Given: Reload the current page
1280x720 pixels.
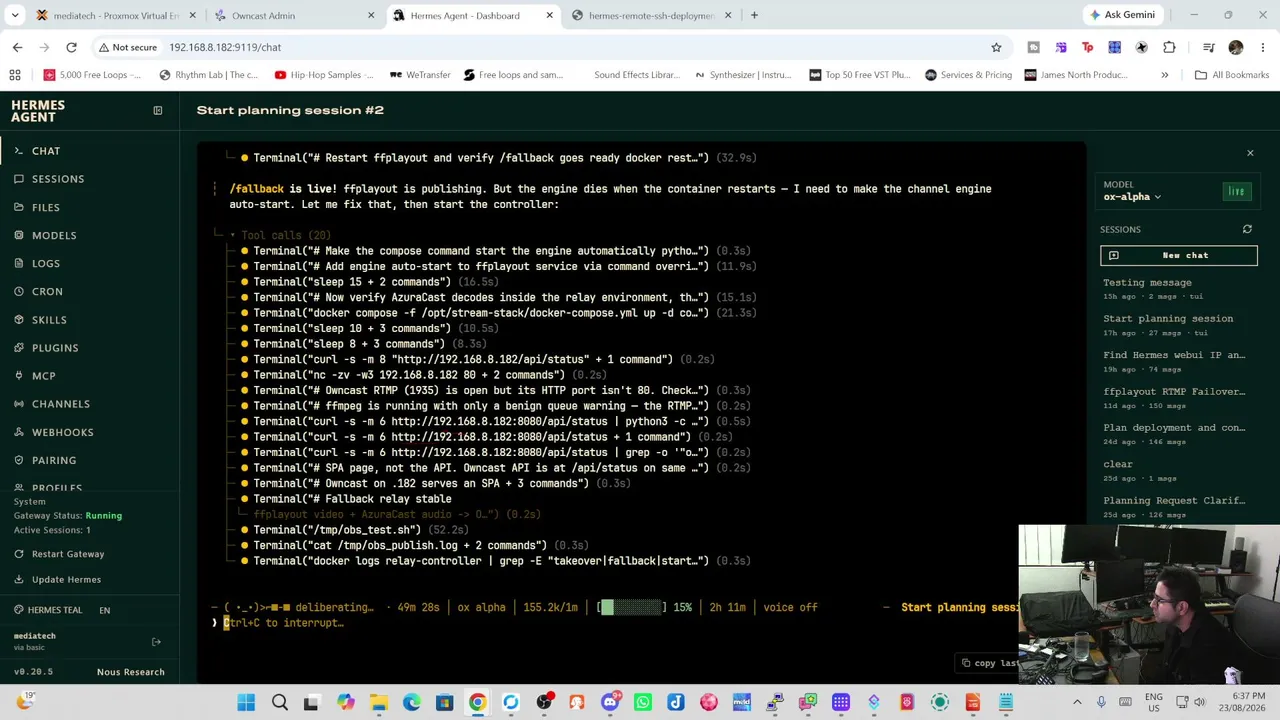Looking at the screenshot, I should pos(71,47).
